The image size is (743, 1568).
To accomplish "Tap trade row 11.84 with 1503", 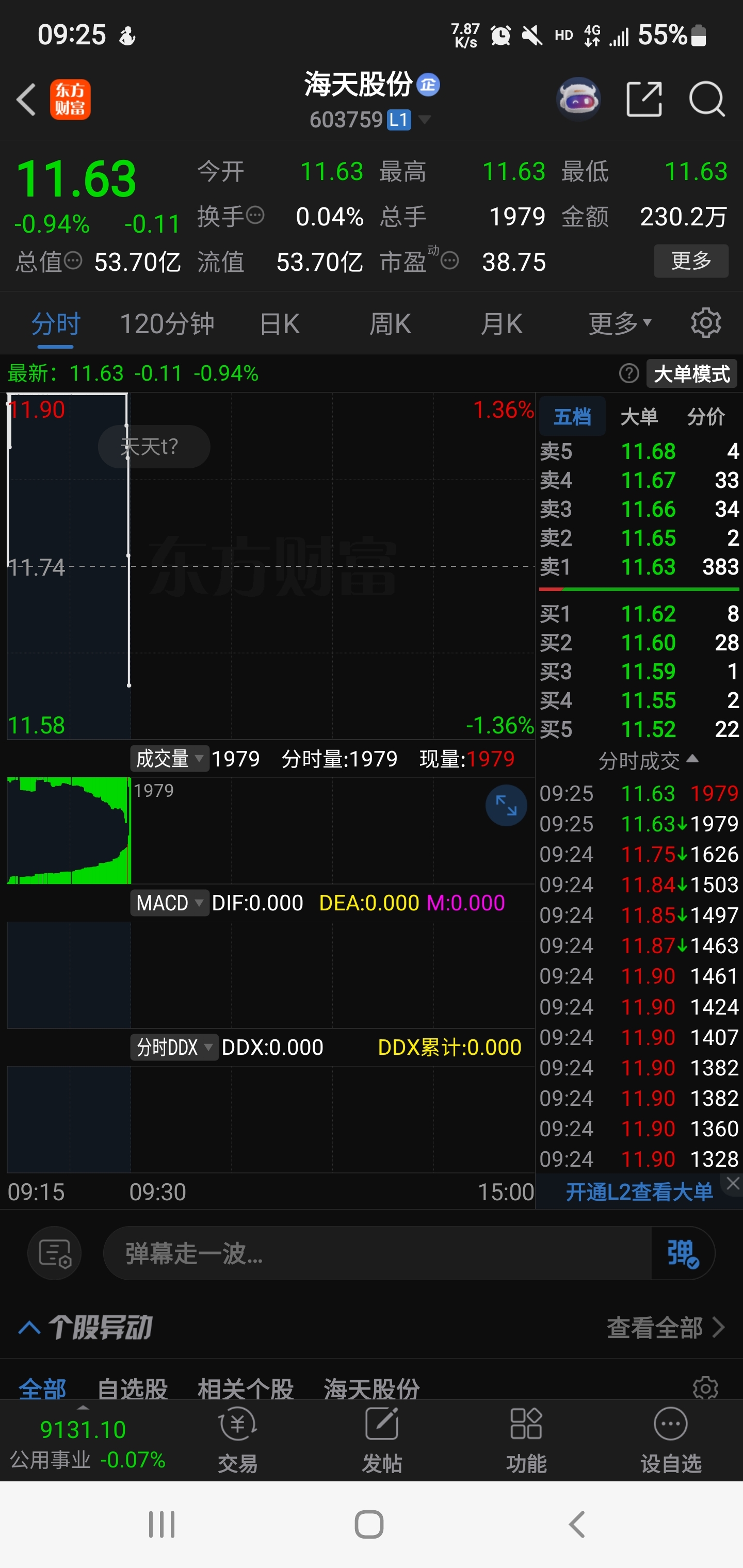I will tap(639, 885).
